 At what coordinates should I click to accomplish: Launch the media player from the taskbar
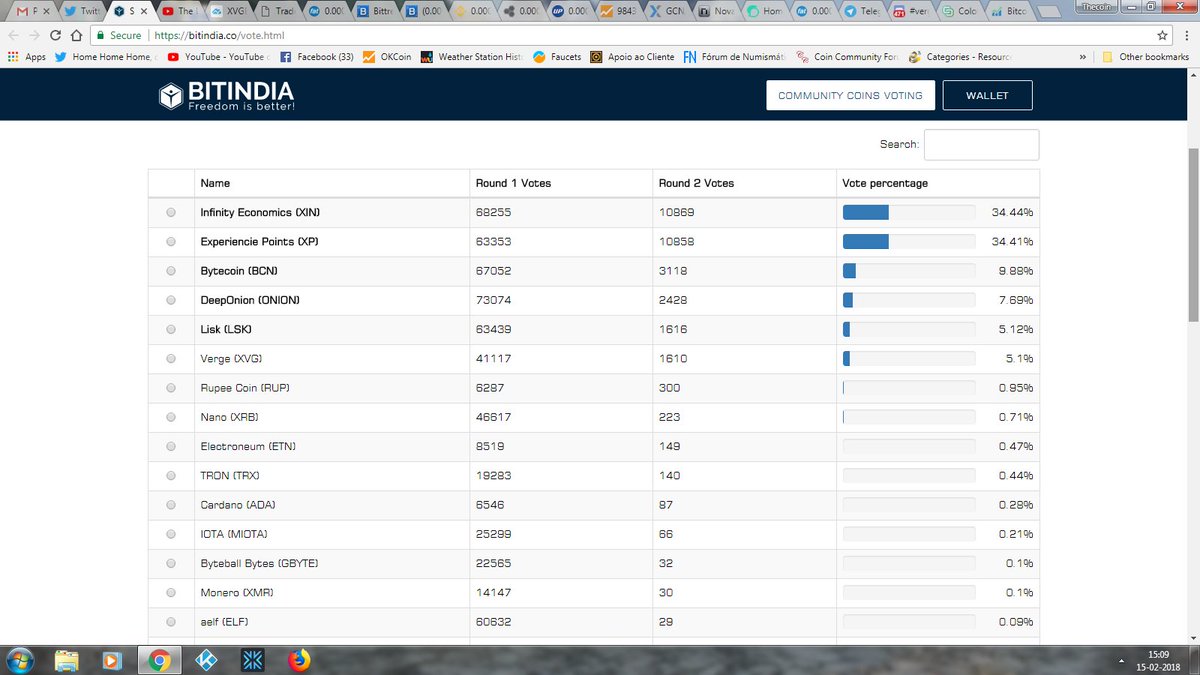113,660
